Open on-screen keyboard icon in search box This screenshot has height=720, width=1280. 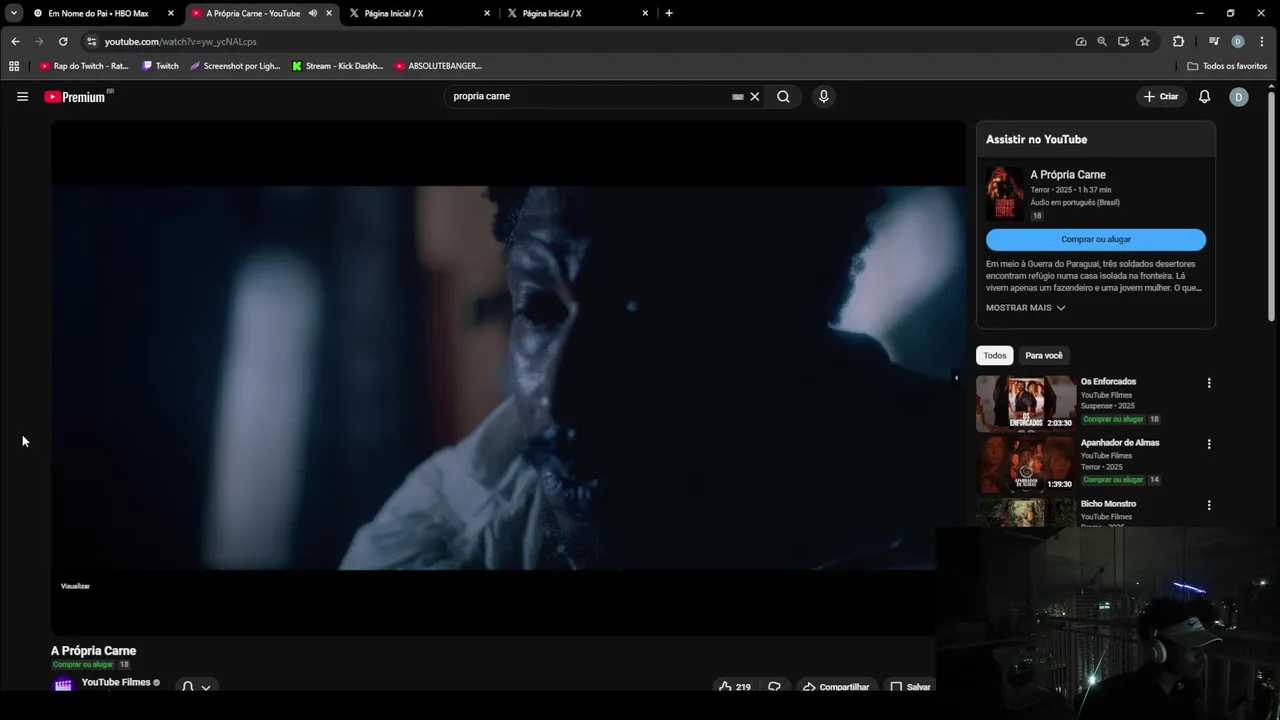click(x=738, y=97)
